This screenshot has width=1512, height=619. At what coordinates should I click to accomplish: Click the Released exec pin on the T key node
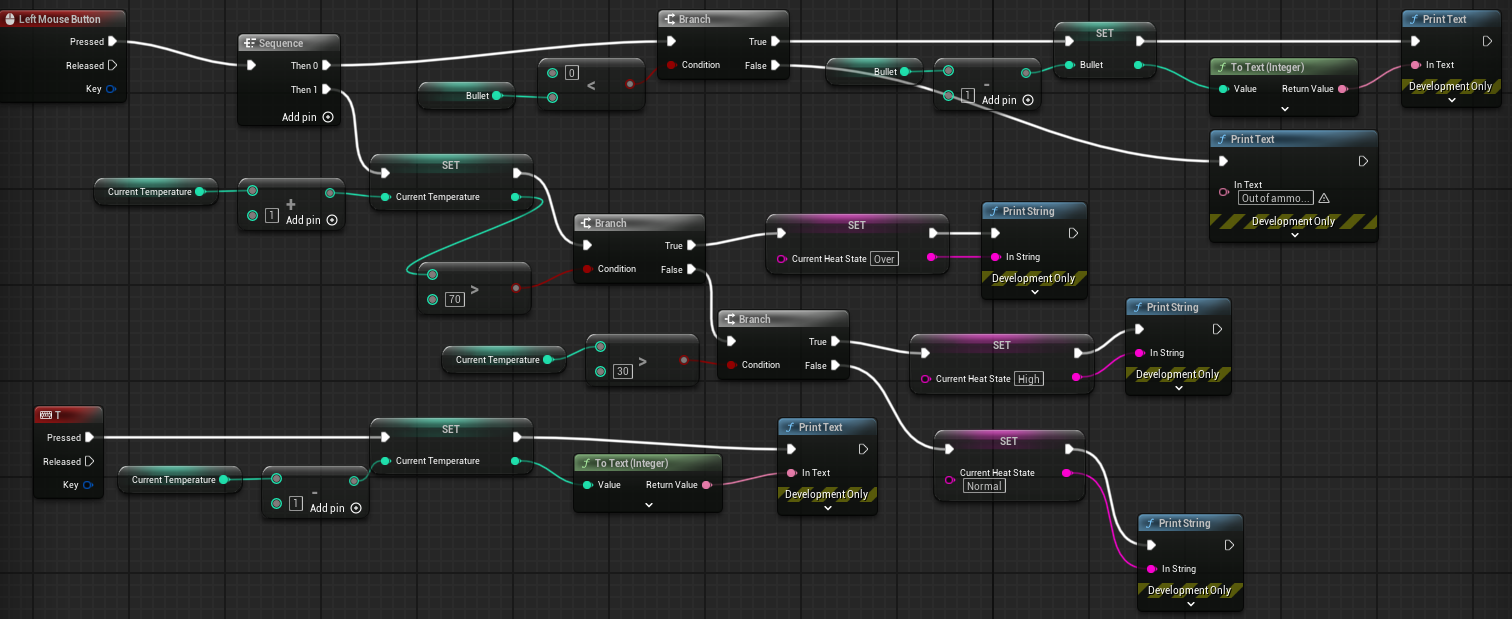click(x=88, y=461)
